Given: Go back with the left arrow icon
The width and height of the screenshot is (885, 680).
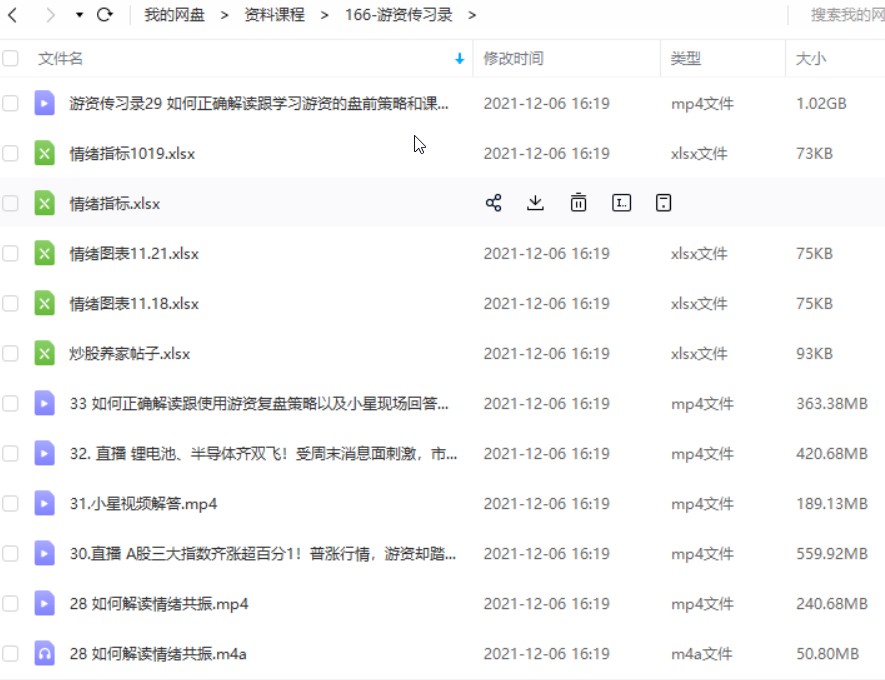Looking at the screenshot, I should point(13,15).
